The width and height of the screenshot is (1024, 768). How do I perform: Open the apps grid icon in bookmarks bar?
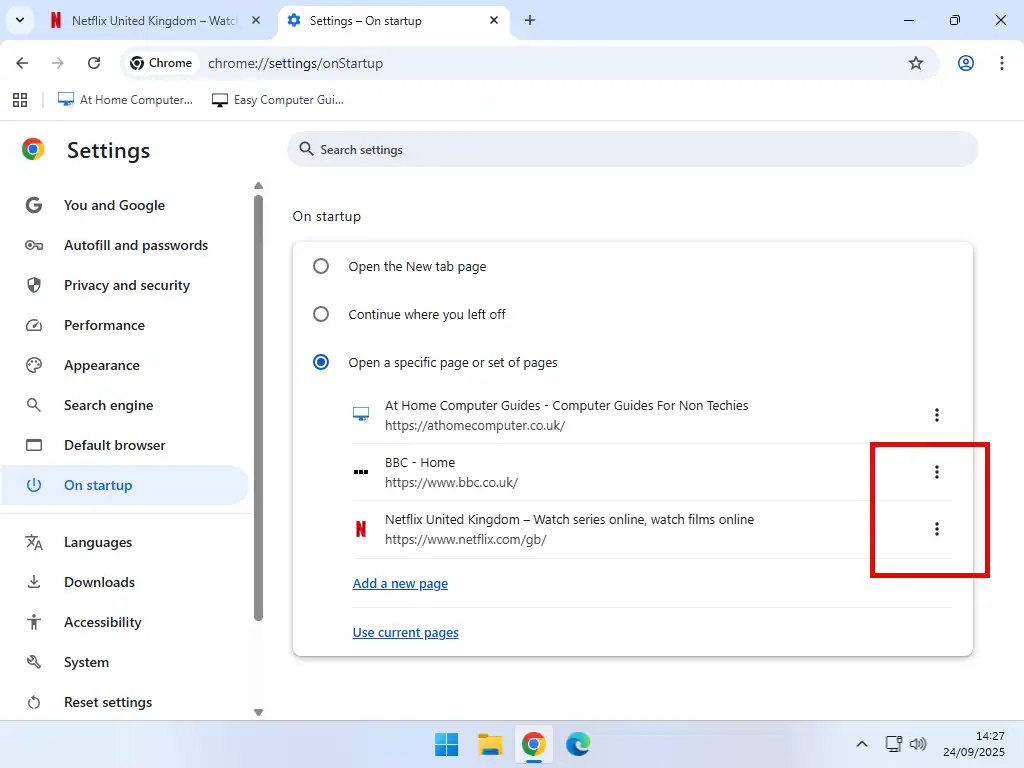[x=19, y=100]
